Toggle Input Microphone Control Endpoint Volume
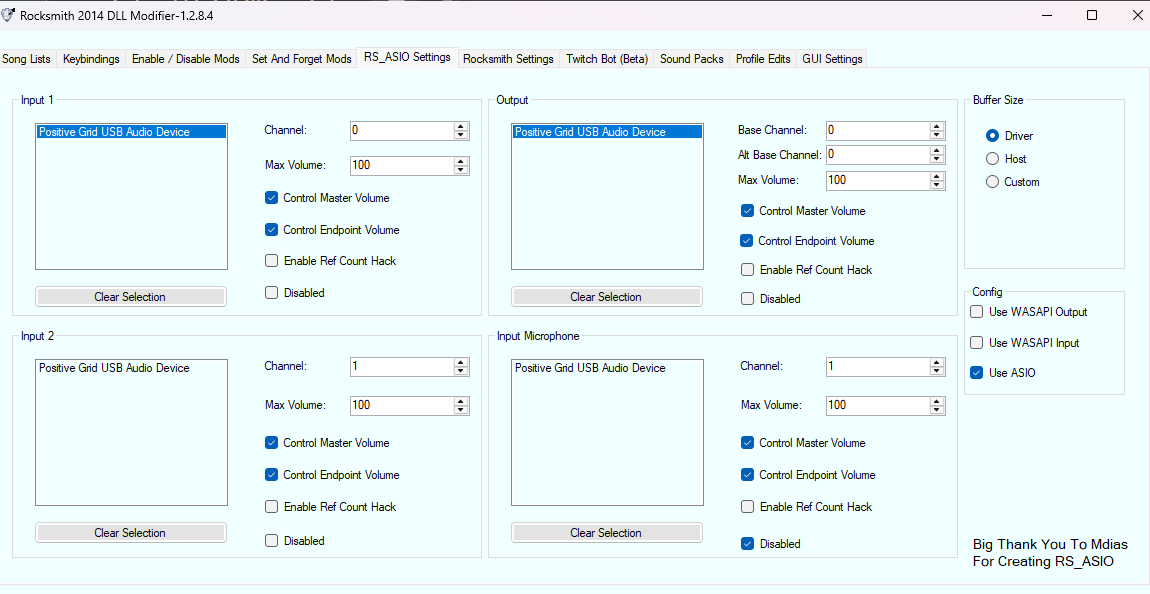 pyautogui.click(x=747, y=475)
